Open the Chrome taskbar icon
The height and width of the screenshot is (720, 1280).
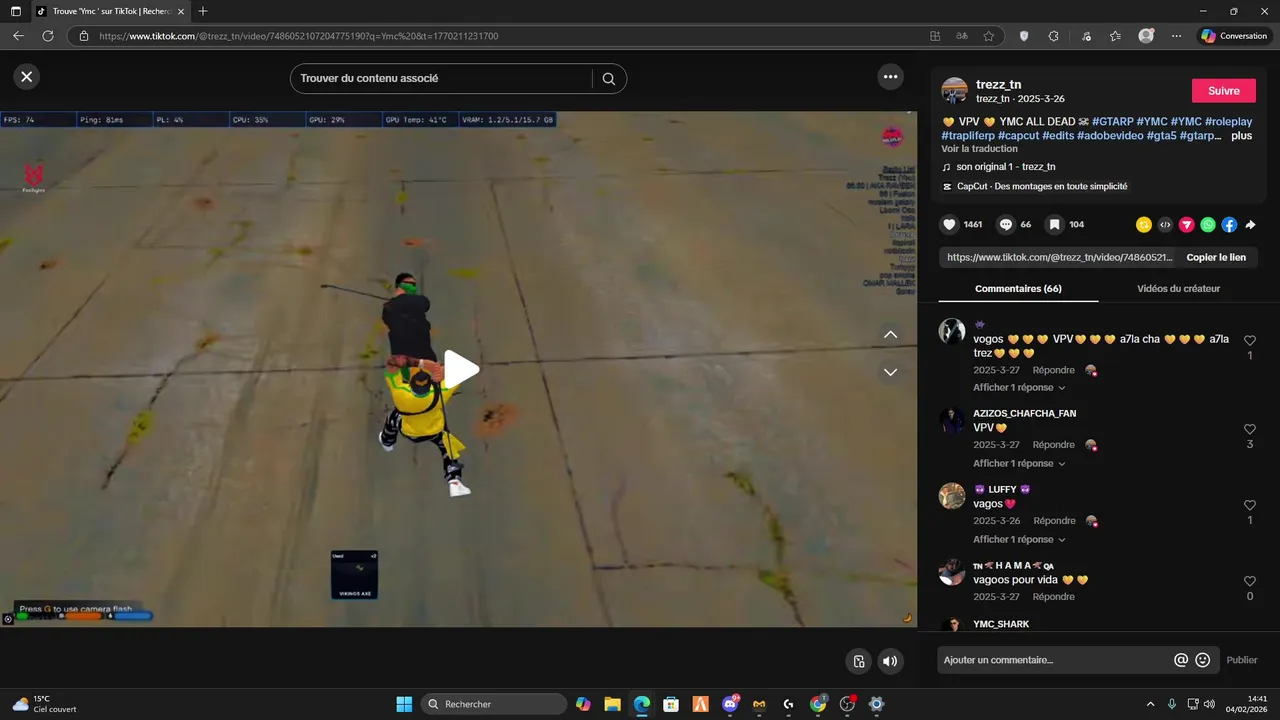pos(818,704)
